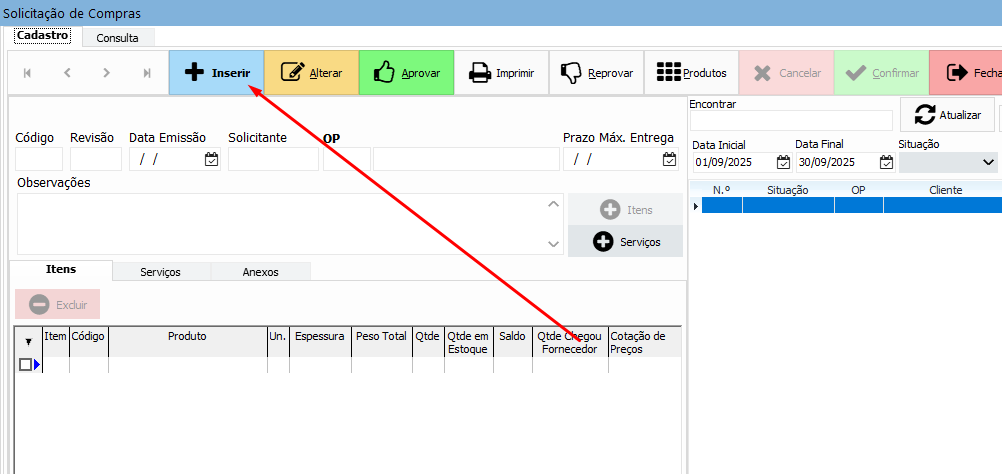Click the Alterar edit button
This screenshot has width=1002, height=474.
311,73
